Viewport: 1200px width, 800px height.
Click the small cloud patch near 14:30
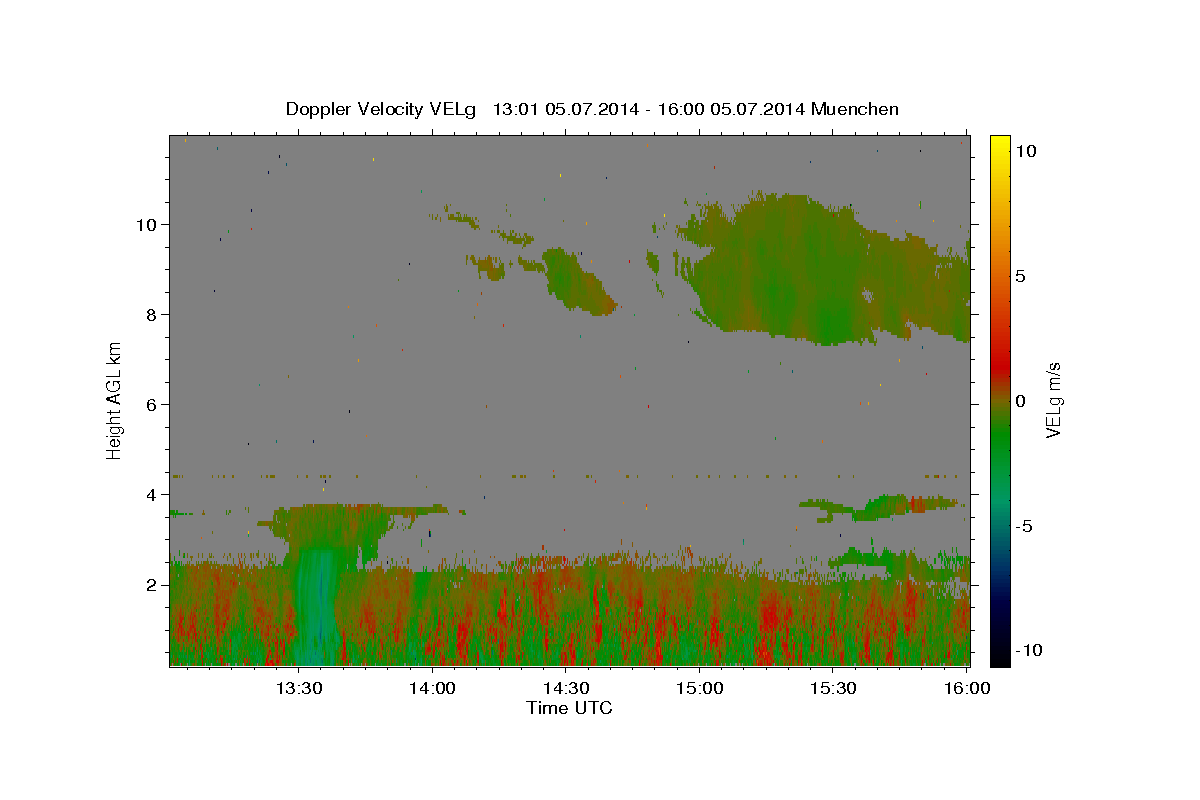(x=577, y=280)
